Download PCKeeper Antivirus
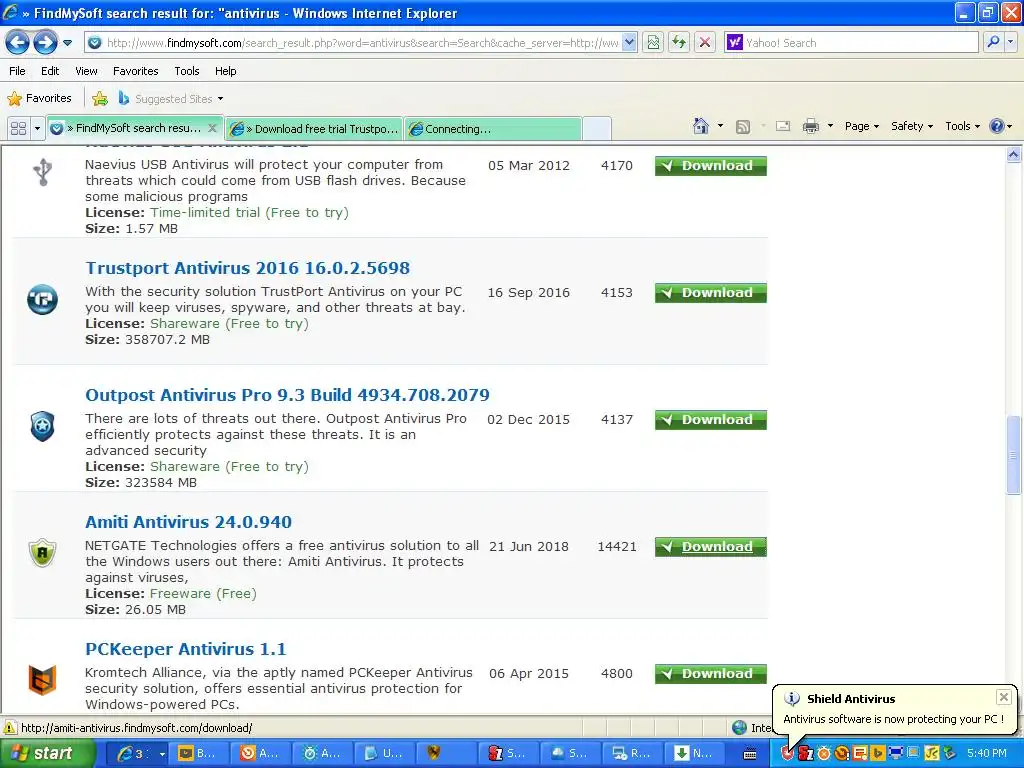This screenshot has width=1024, height=768. [711, 674]
